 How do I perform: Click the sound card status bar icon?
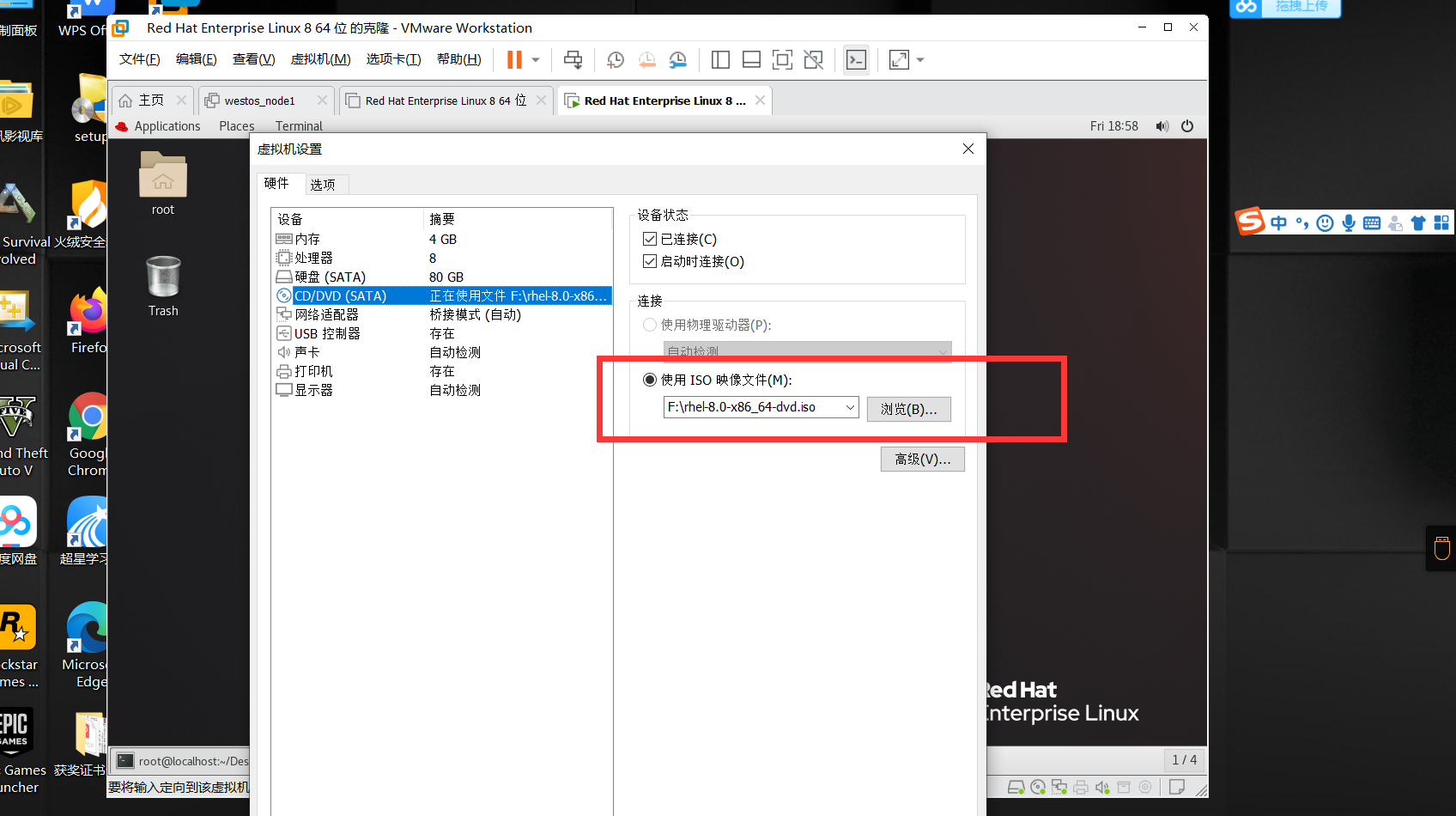(1102, 787)
